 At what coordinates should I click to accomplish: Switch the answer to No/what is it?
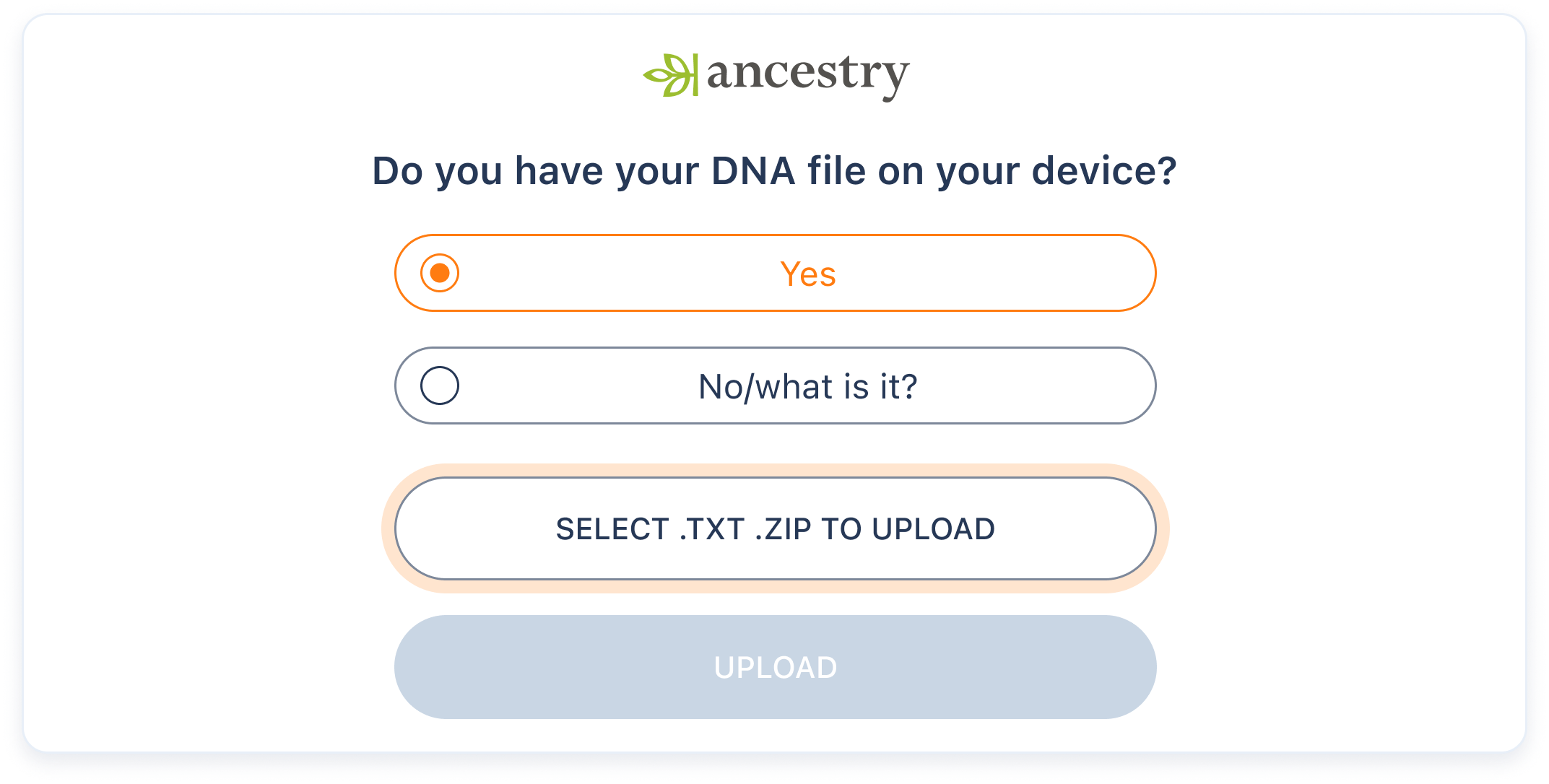pyautogui.click(x=775, y=386)
